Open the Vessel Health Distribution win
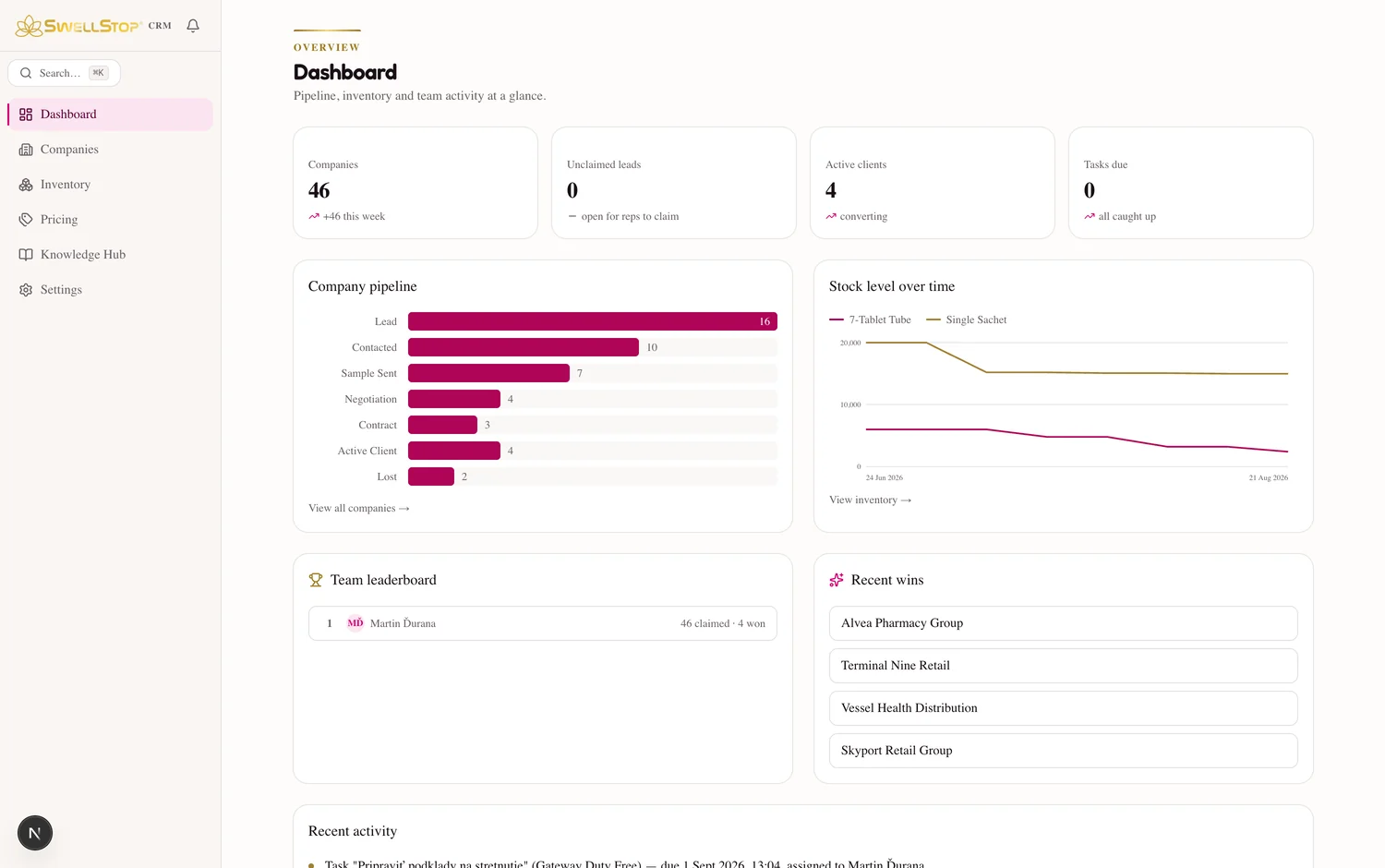 point(1064,708)
